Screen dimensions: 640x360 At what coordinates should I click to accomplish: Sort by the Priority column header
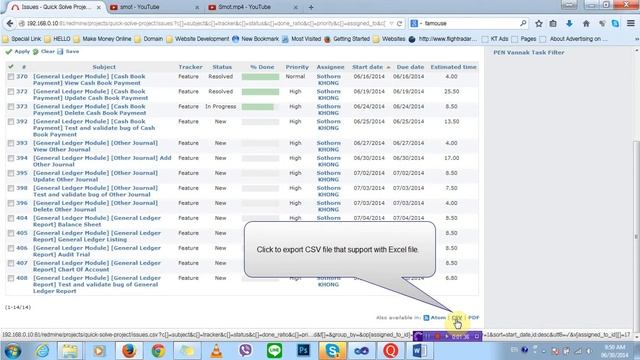(297, 67)
